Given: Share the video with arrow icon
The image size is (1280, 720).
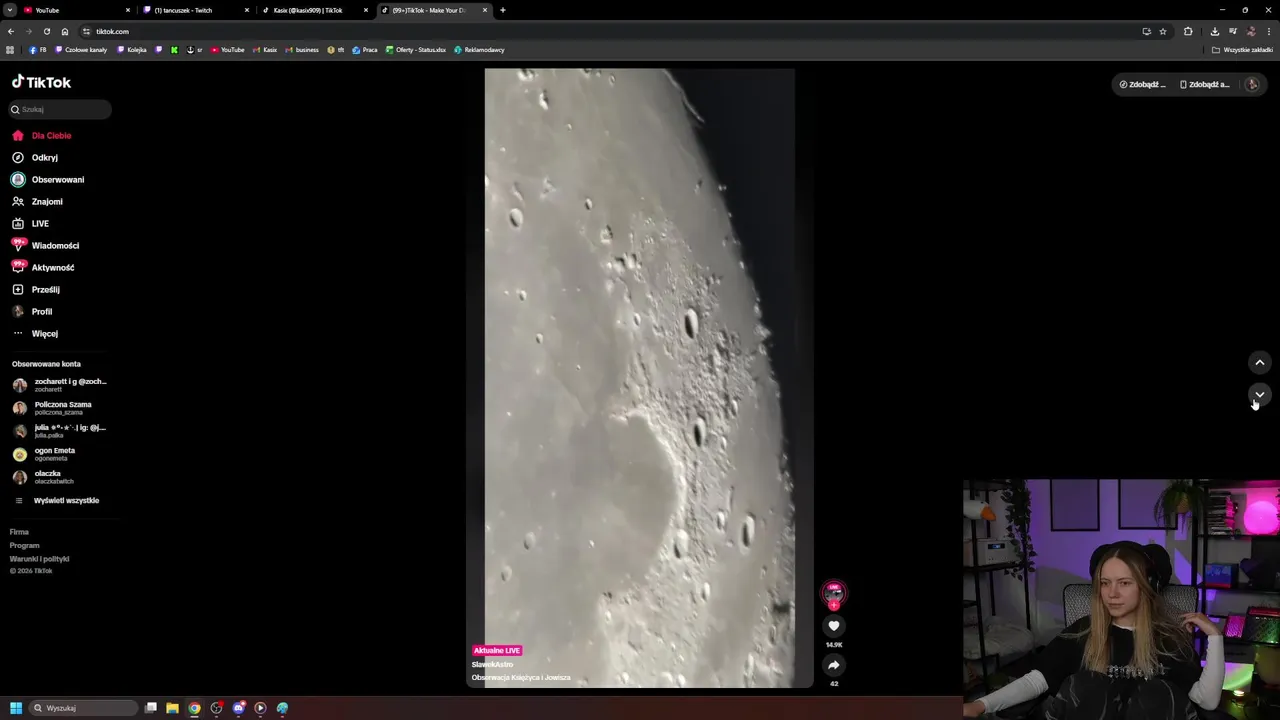Looking at the screenshot, I should [834, 665].
